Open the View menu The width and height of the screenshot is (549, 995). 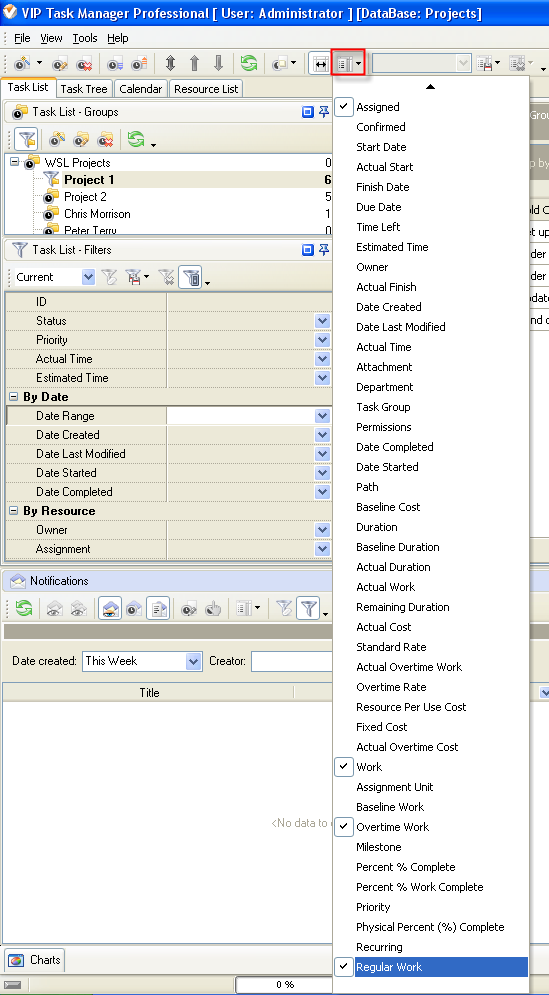point(51,38)
